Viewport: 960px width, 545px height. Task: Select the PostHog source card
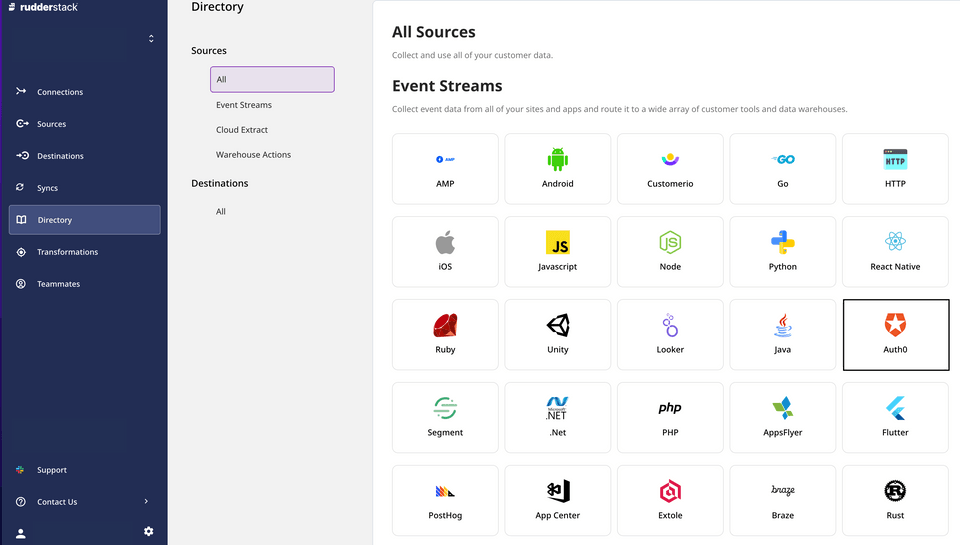click(x=445, y=500)
